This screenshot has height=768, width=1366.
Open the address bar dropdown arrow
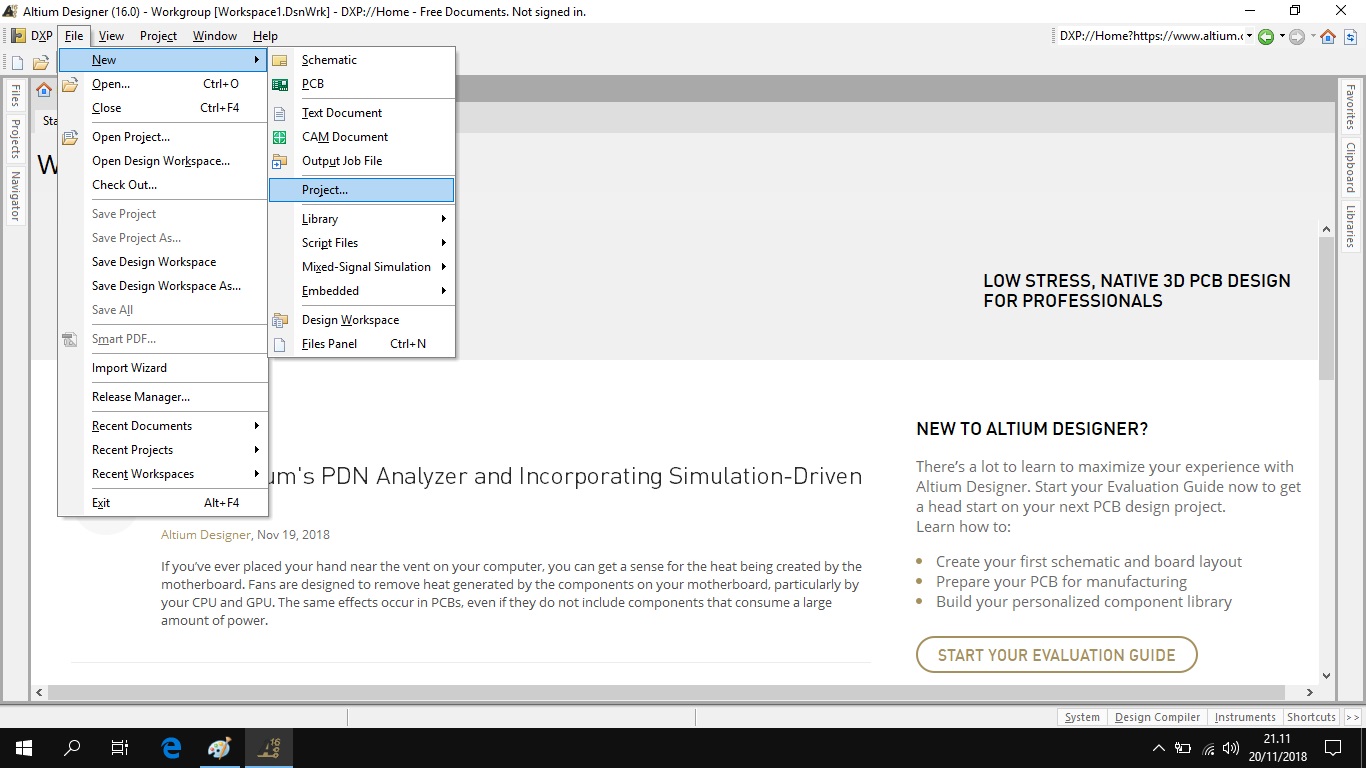pyautogui.click(x=1249, y=37)
